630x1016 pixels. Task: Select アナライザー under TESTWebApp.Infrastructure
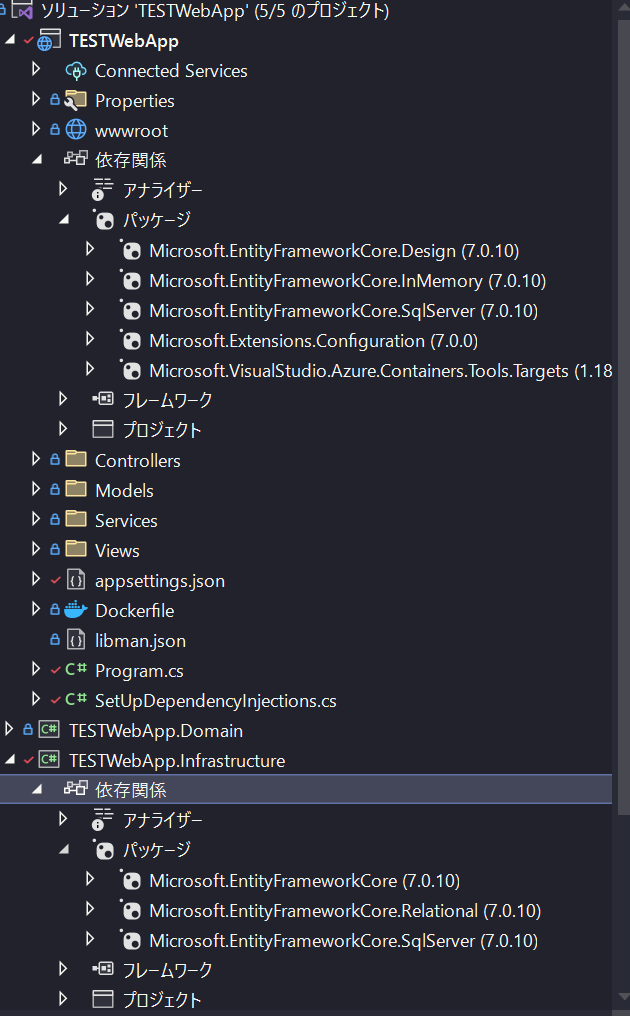[163, 820]
